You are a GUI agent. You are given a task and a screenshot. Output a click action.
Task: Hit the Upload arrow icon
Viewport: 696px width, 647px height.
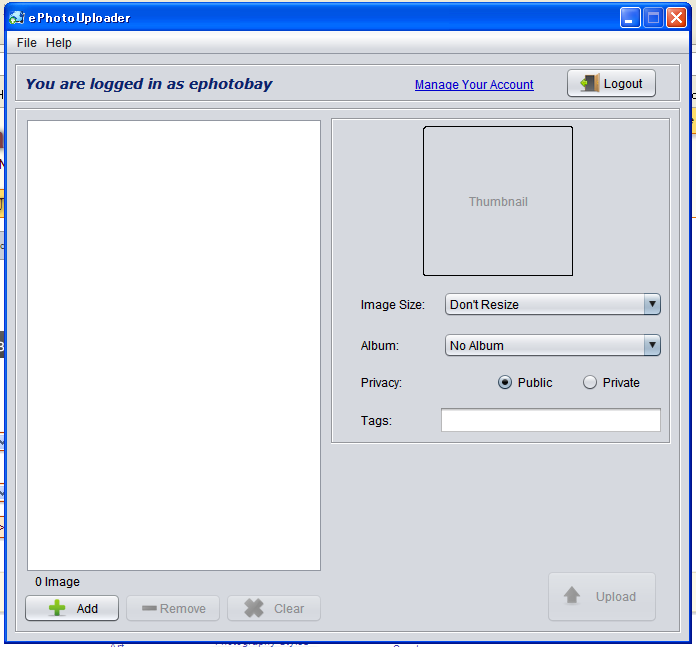(x=572, y=596)
